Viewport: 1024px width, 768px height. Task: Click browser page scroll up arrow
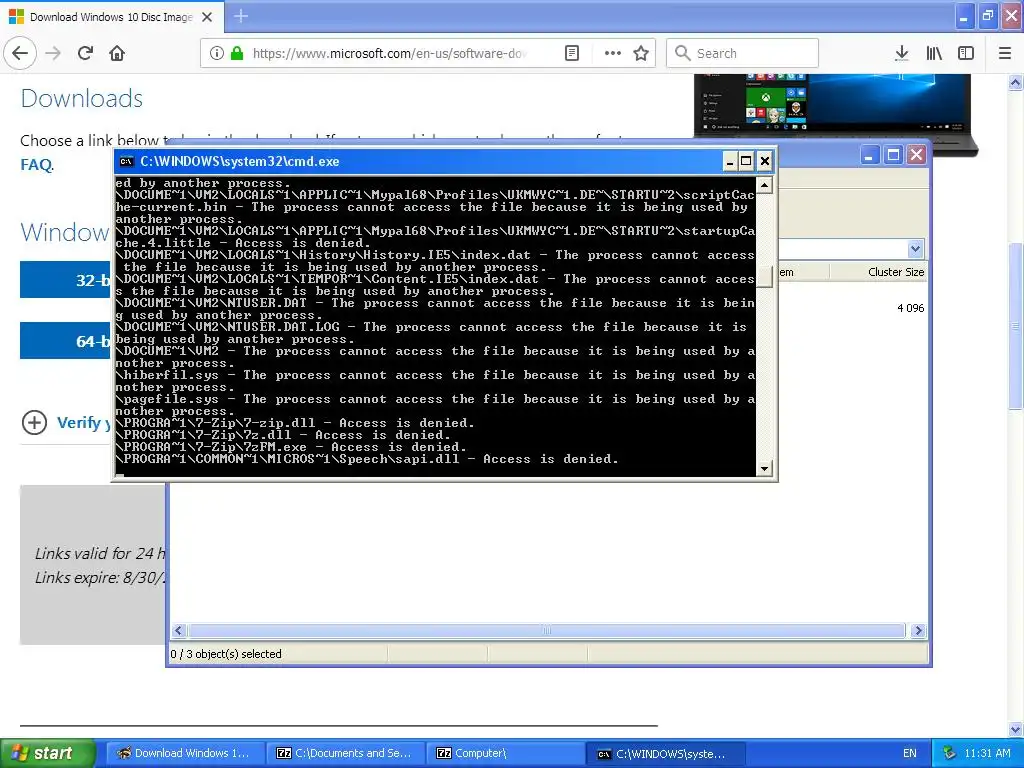click(x=1016, y=82)
